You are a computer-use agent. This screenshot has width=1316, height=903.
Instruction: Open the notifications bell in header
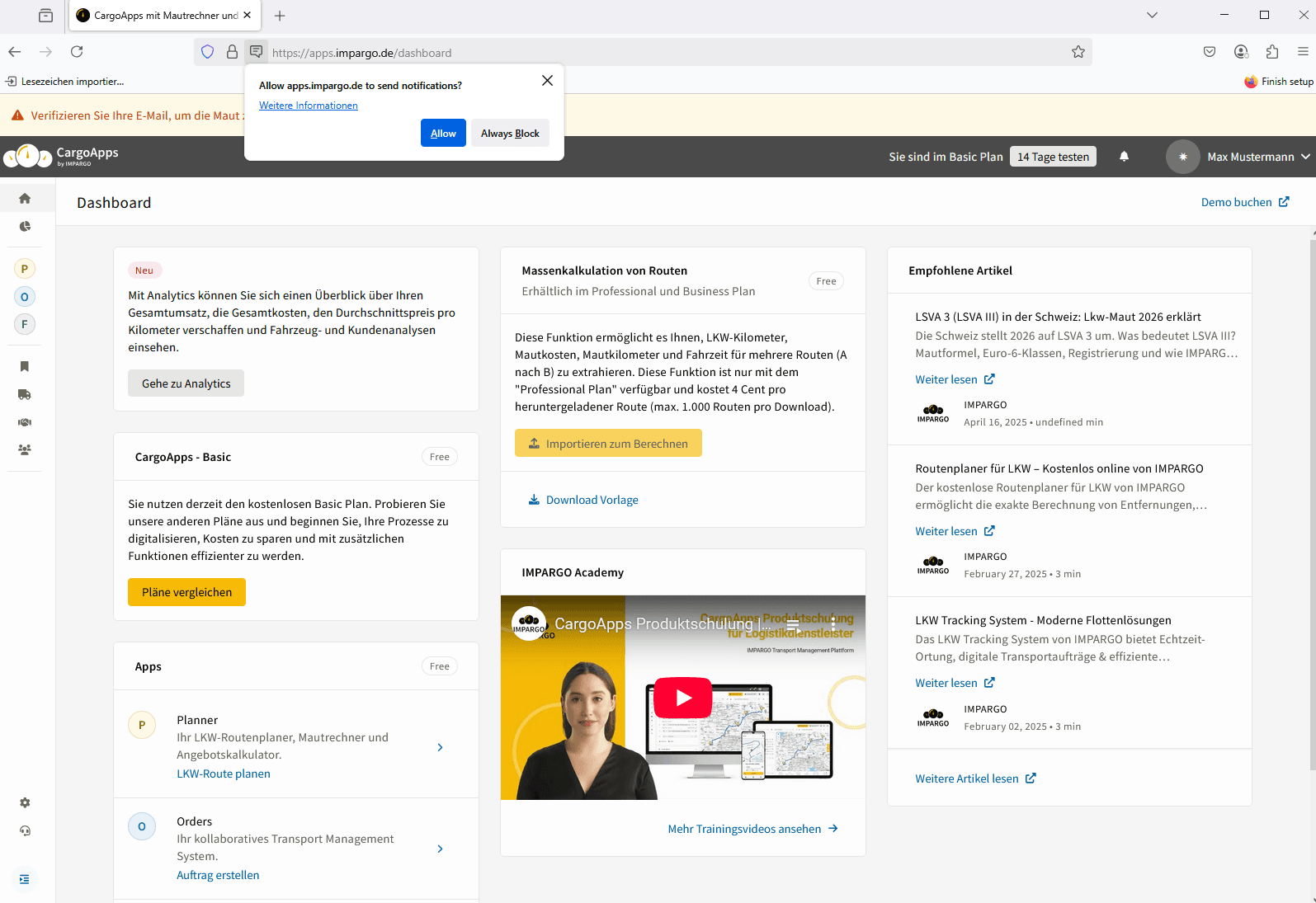tap(1124, 157)
